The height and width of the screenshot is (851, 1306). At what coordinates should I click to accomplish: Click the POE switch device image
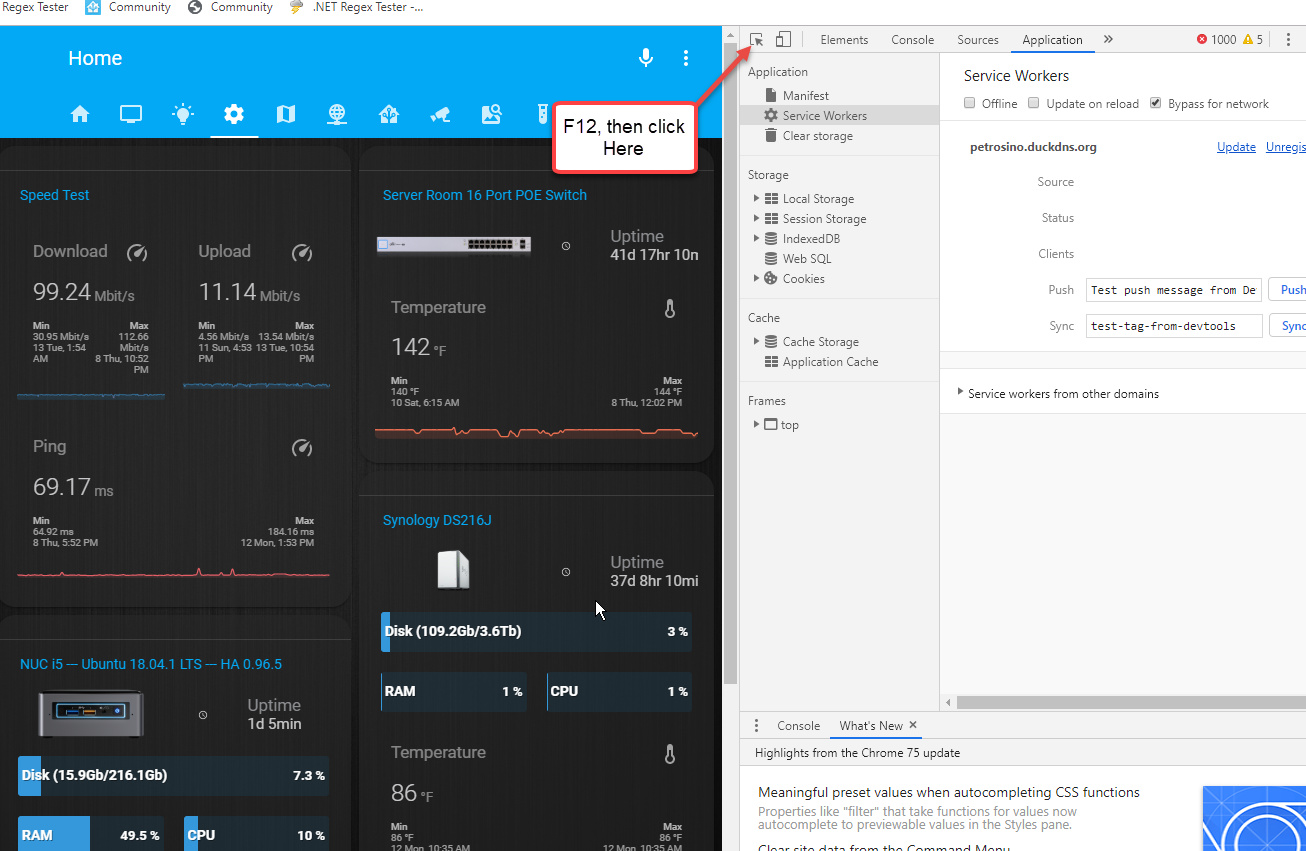(x=454, y=245)
